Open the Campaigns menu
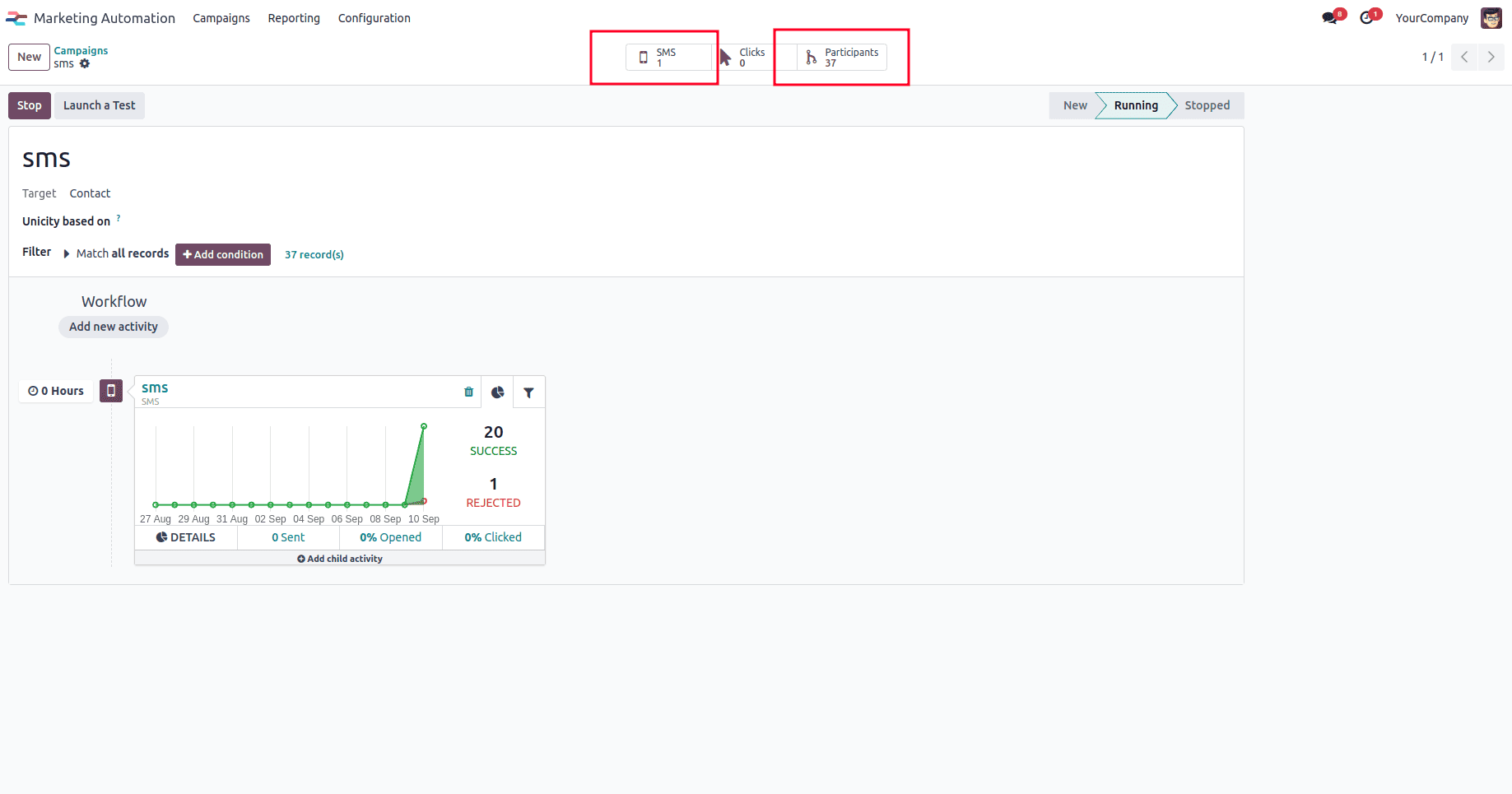The width and height of the screenshot is (1512, 794). pos(221,18)
